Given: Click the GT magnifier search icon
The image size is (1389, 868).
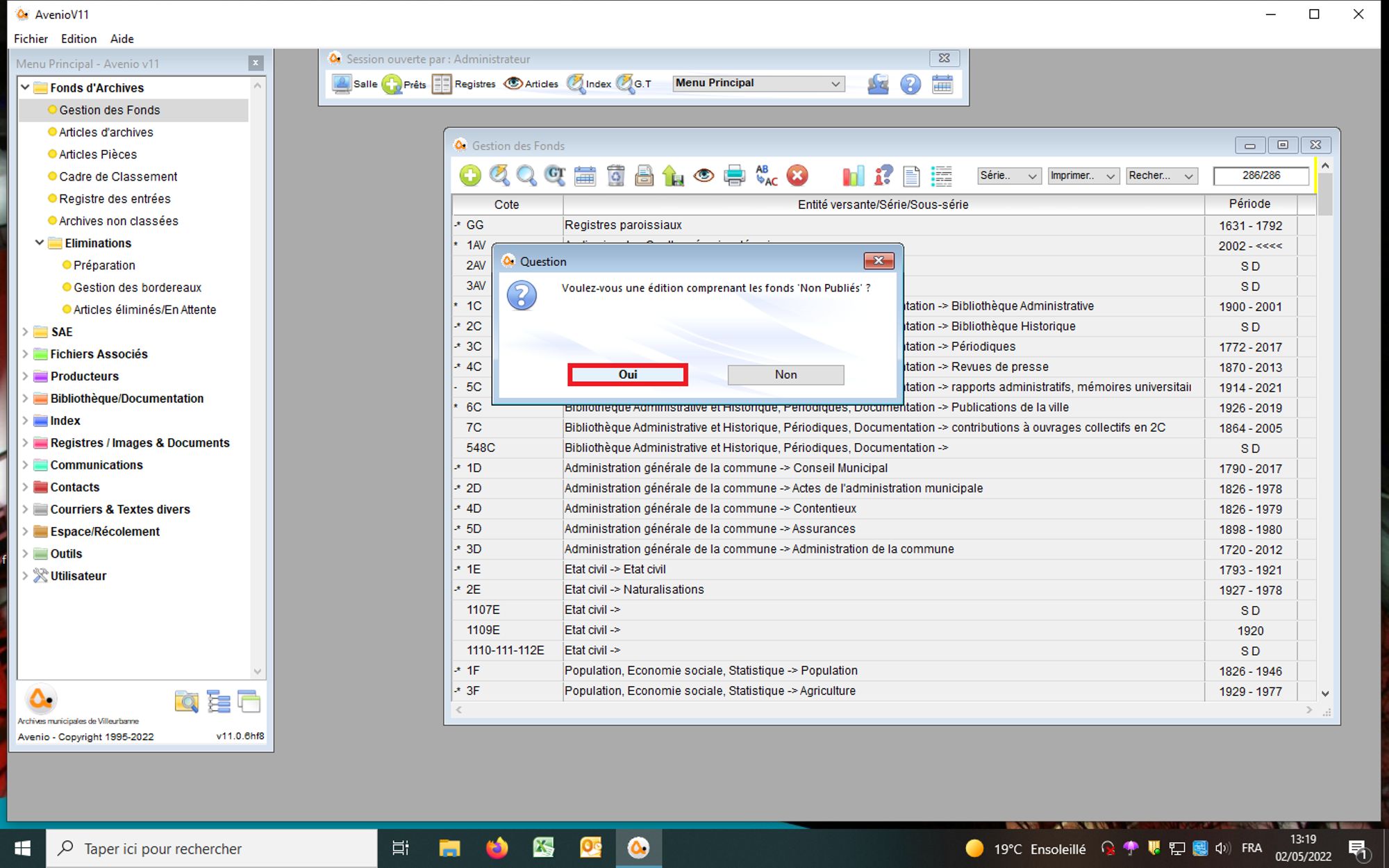Looking at the screenshot, I should pyautogui.click(x=555, y=176).
